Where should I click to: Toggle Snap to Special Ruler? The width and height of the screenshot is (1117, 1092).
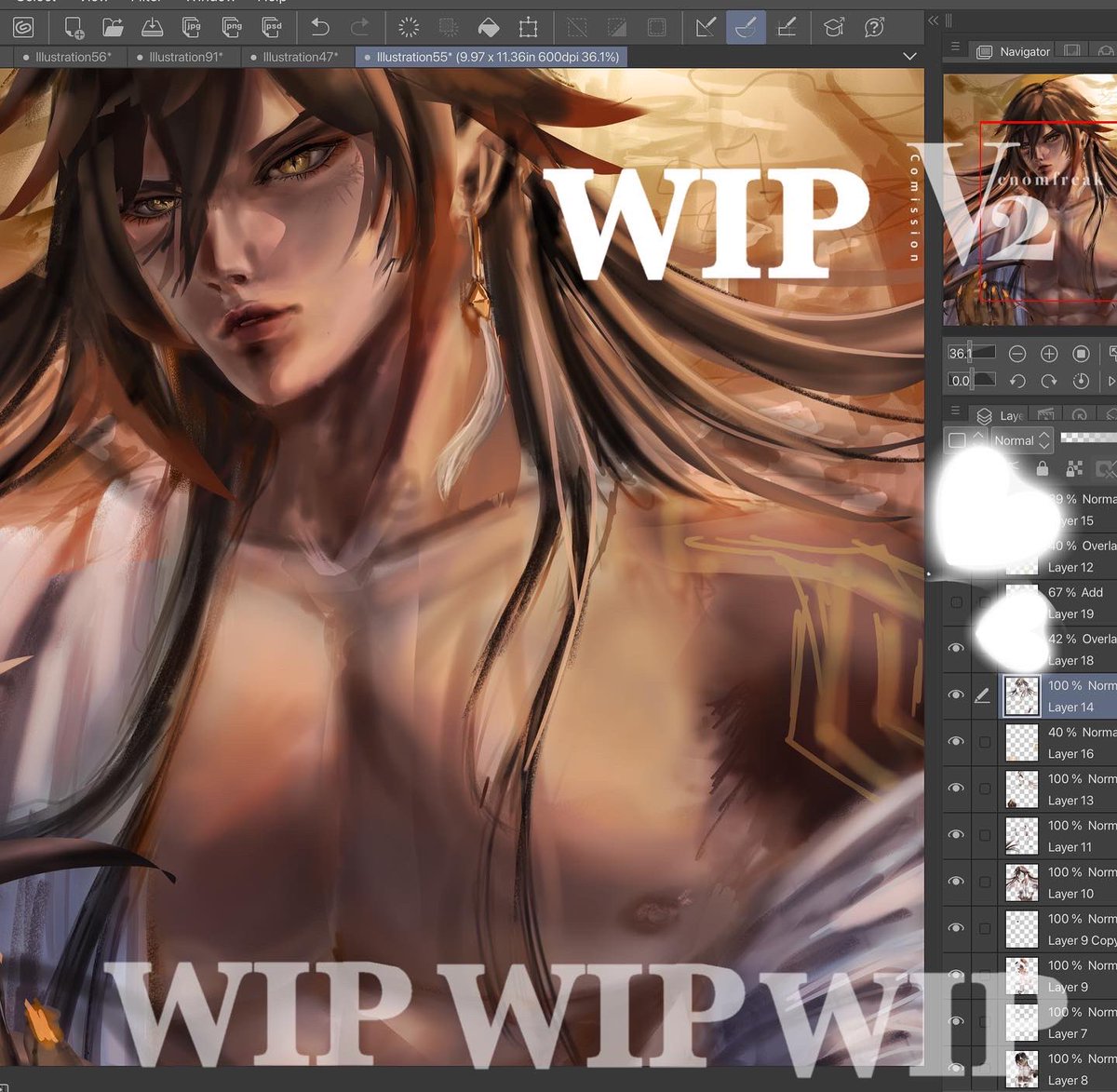pyautogui.click(x=746, y=27)
